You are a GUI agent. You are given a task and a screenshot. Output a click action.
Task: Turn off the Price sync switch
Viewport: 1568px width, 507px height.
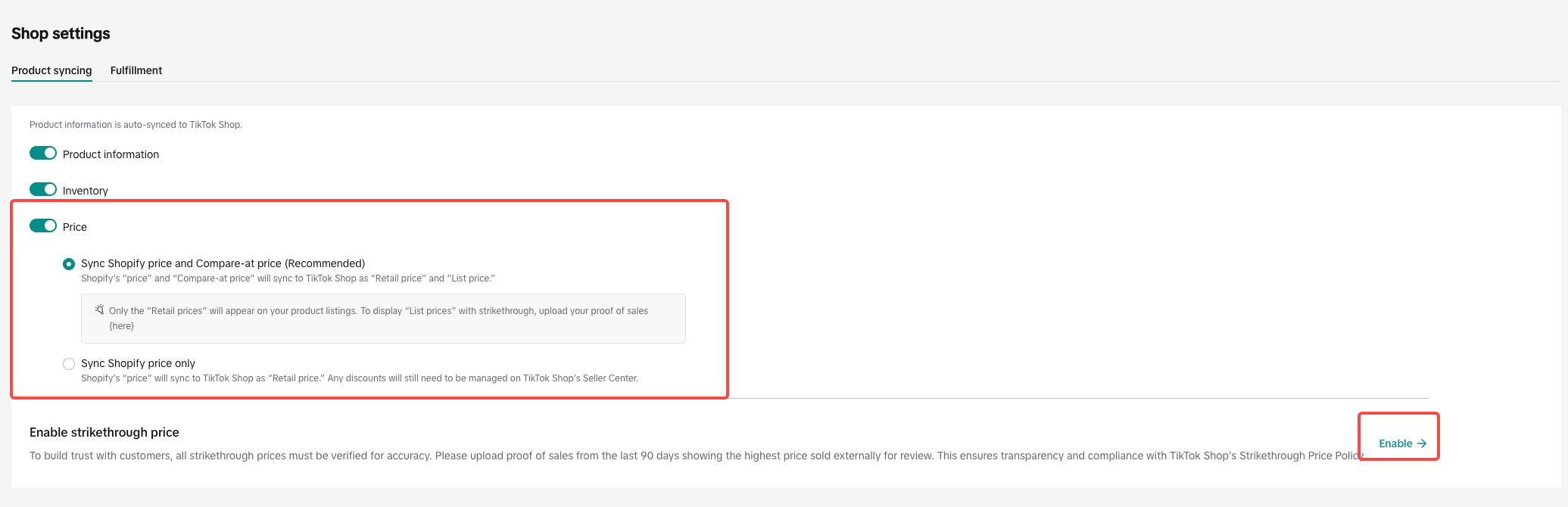point(43,226)
